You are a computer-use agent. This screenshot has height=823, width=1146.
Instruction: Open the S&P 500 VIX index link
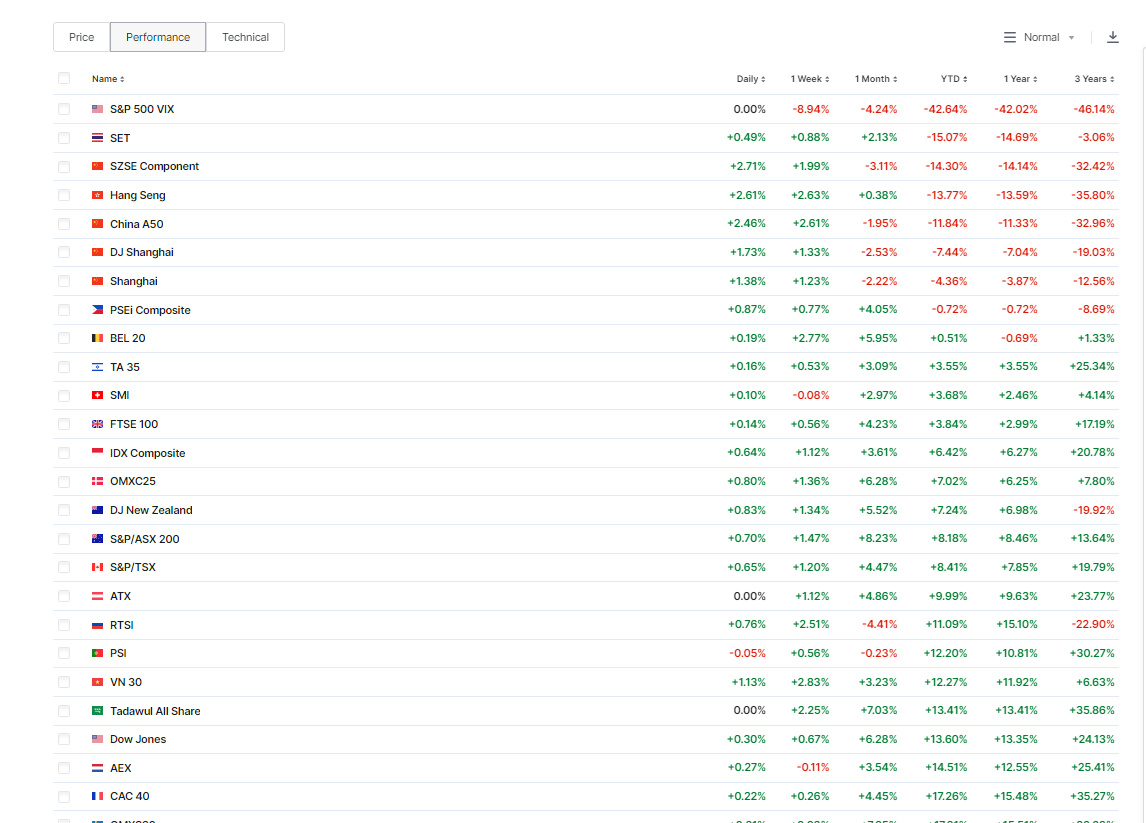(x=142, y=109)
